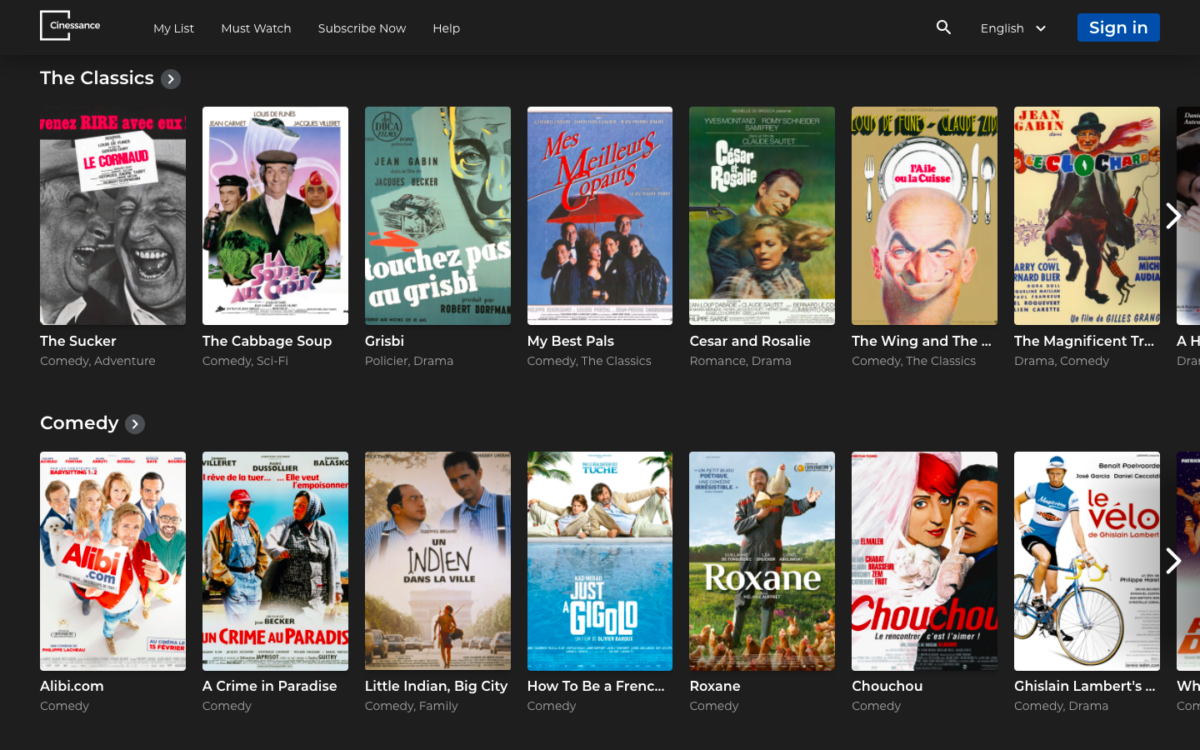Open The Sucker poster
Image resolution: width=1200 pixels, height=750 pixels.
[113, 216]
